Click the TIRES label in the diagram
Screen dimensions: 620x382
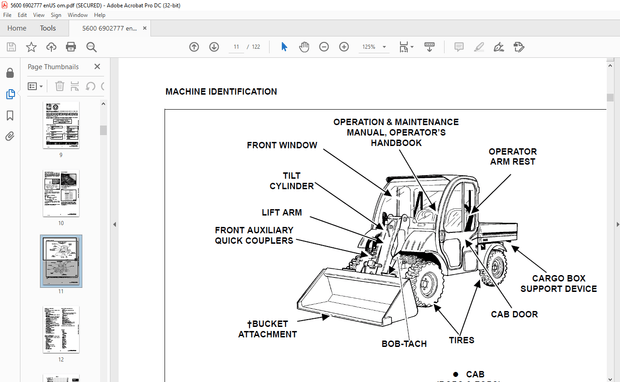click(461, 340)
